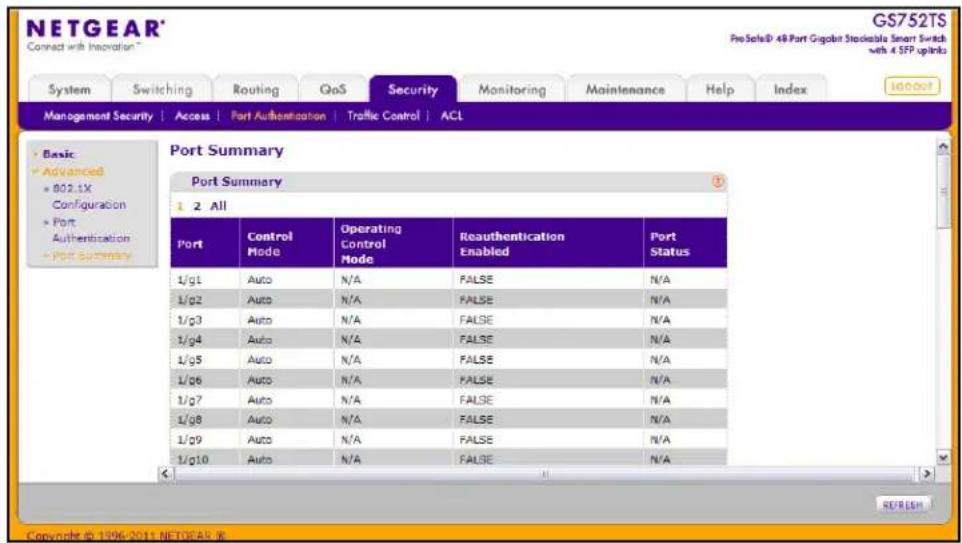Open the Maintenance tab
The image size is (962, 543).
click(625, 90)
